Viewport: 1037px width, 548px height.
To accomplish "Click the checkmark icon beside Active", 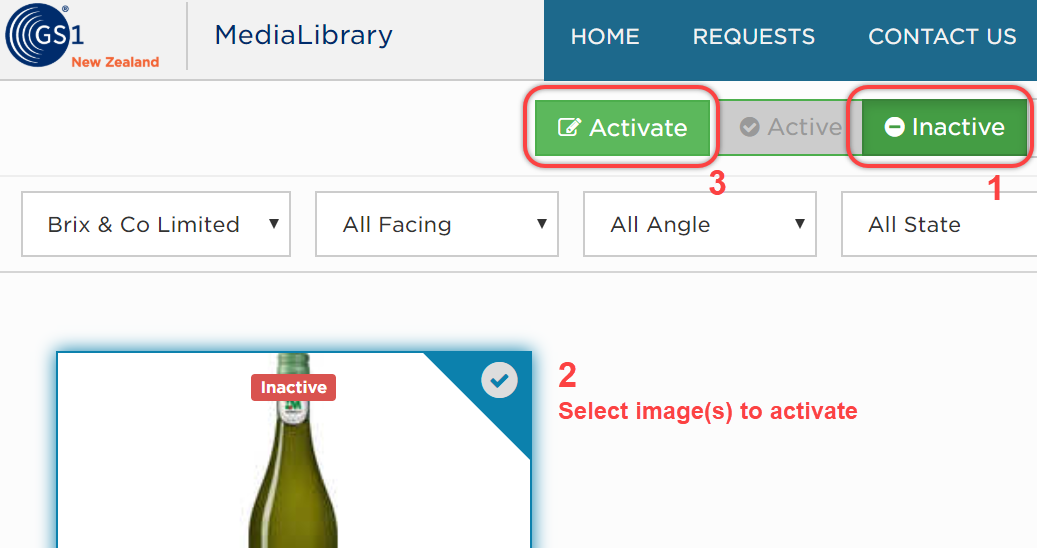I will point(749,126).
